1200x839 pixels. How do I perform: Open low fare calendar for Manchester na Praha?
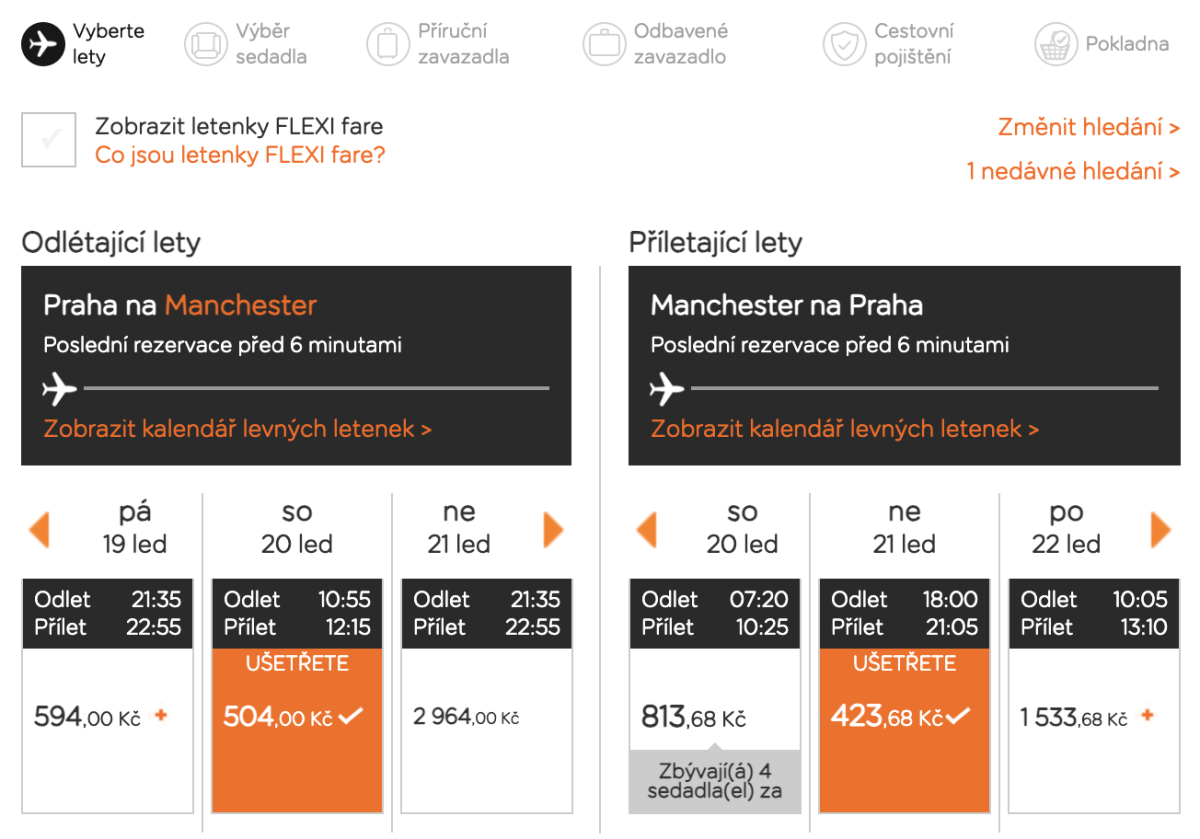coord(845,429)
